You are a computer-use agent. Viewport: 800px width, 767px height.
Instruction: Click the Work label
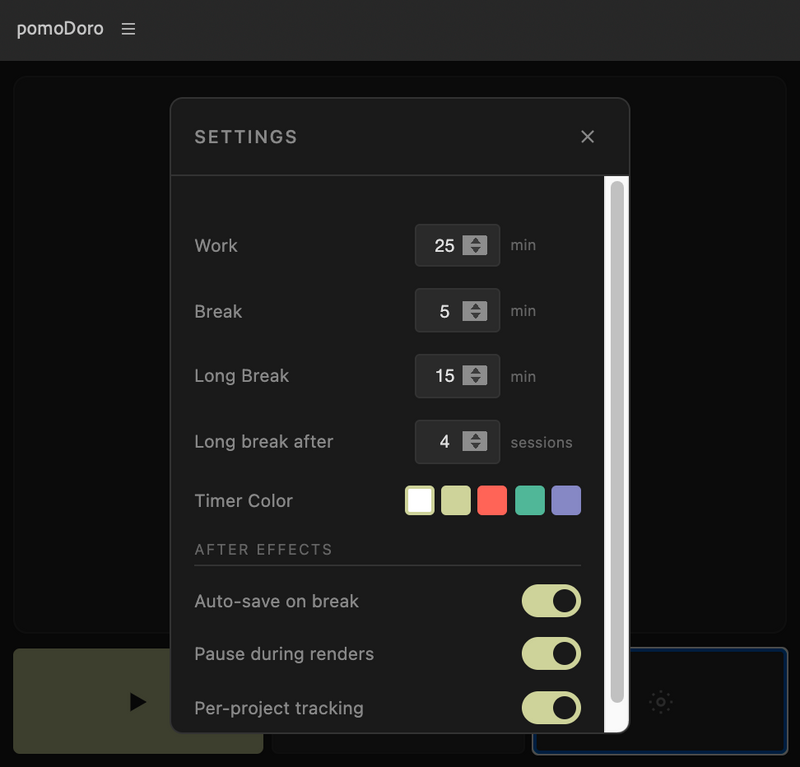click(216, 245)
